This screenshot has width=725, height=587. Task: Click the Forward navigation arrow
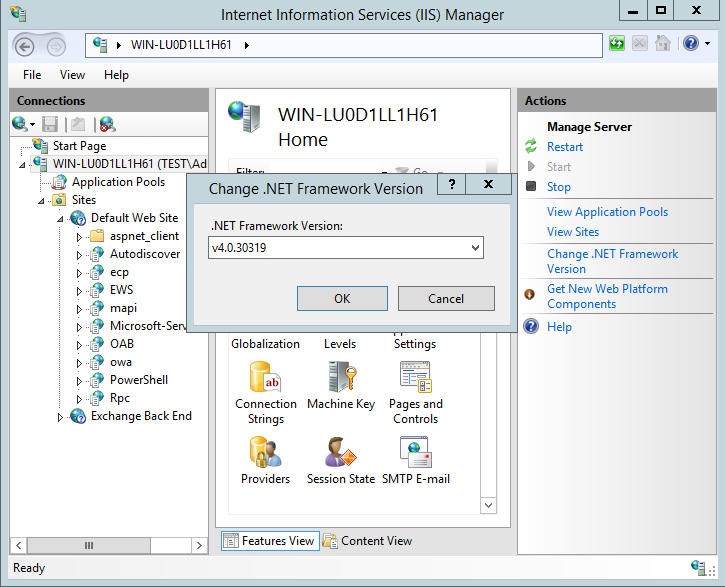point(56,46)
